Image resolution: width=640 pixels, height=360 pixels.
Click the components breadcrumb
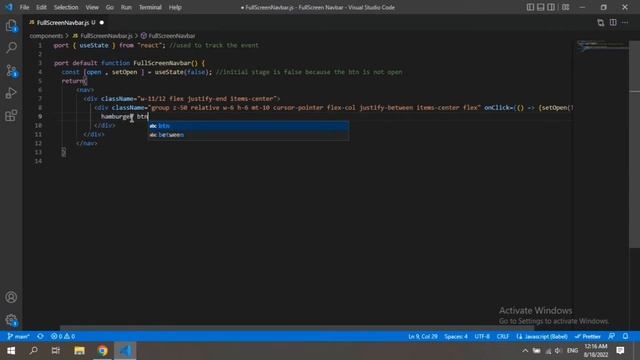46,36
